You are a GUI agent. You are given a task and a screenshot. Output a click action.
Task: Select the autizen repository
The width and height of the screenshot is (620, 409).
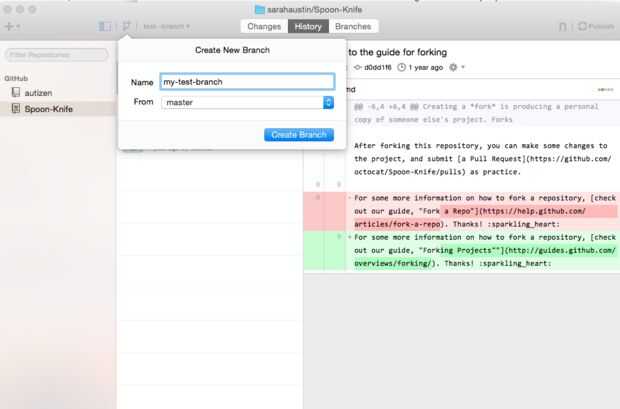tap(58, 93)
